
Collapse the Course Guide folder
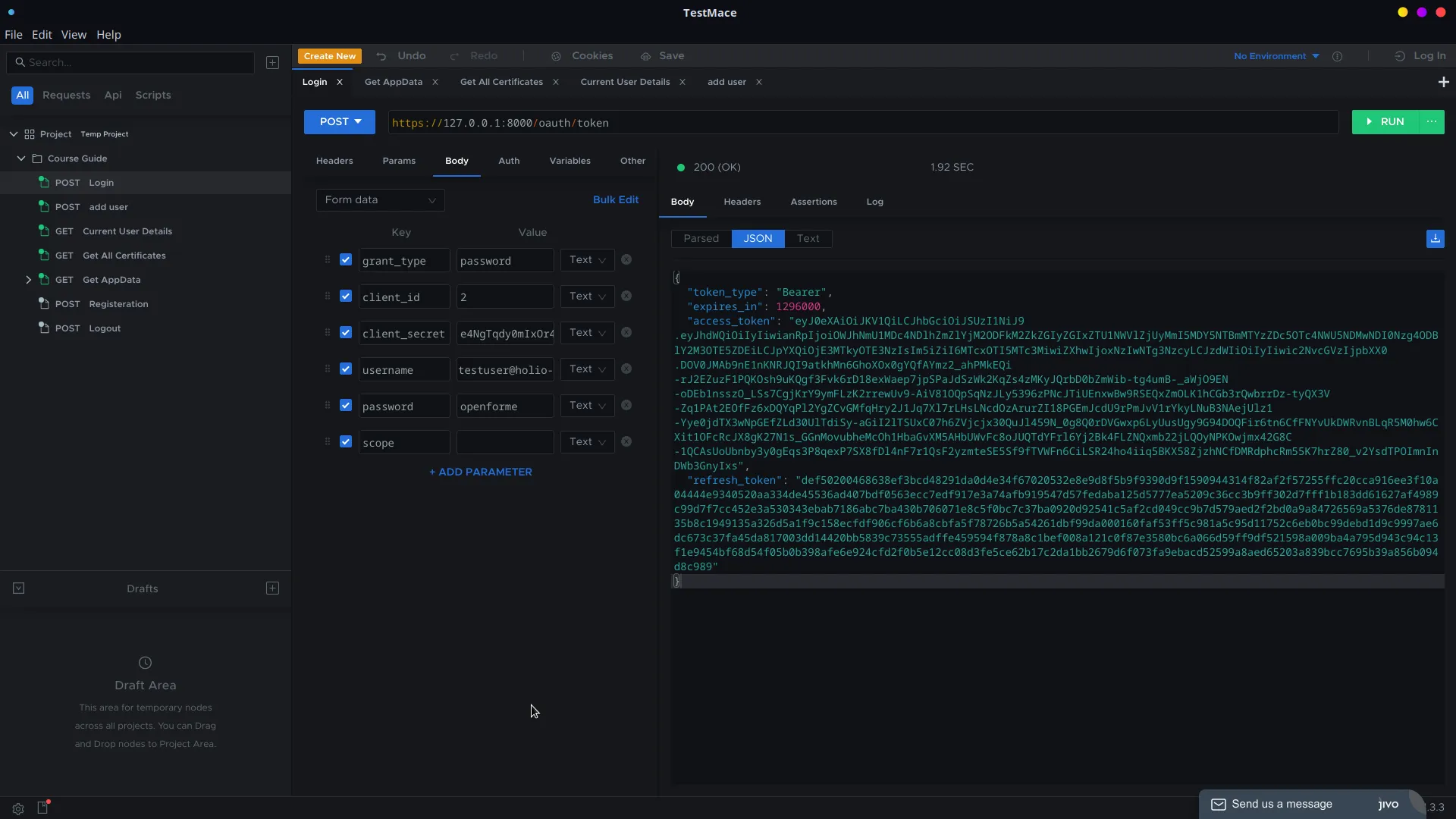pos(20,158)
